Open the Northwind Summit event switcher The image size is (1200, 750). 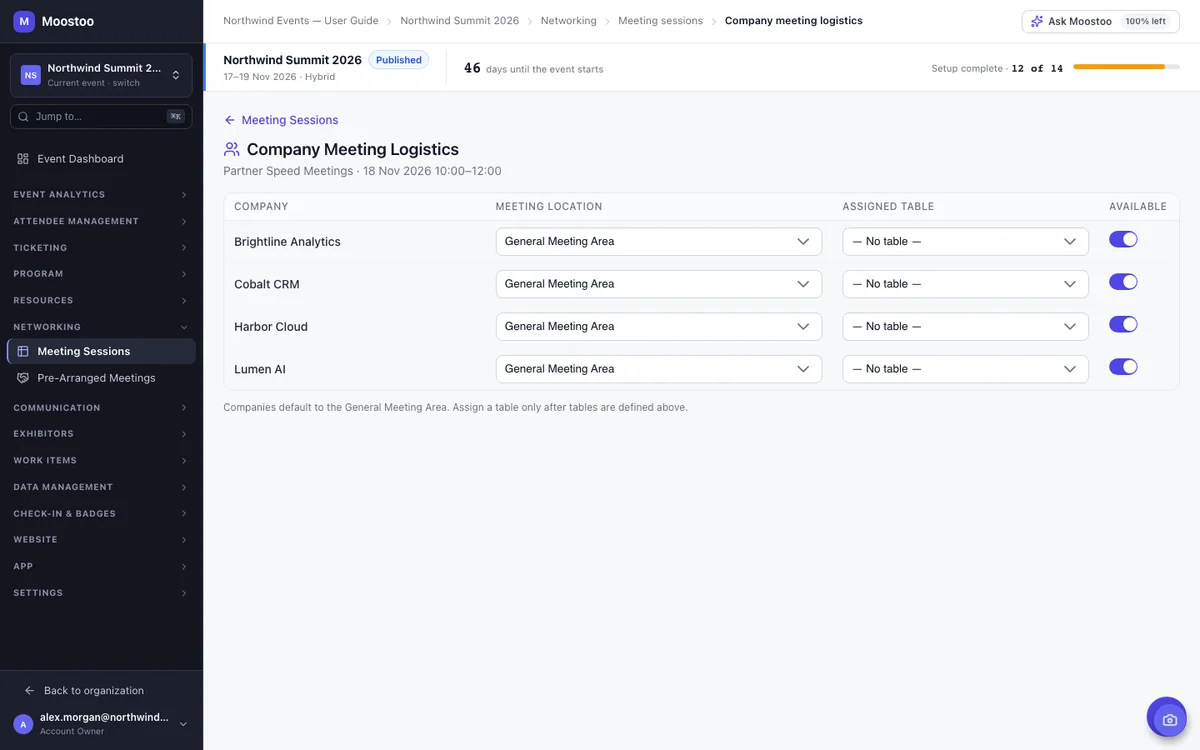(101, 75)
